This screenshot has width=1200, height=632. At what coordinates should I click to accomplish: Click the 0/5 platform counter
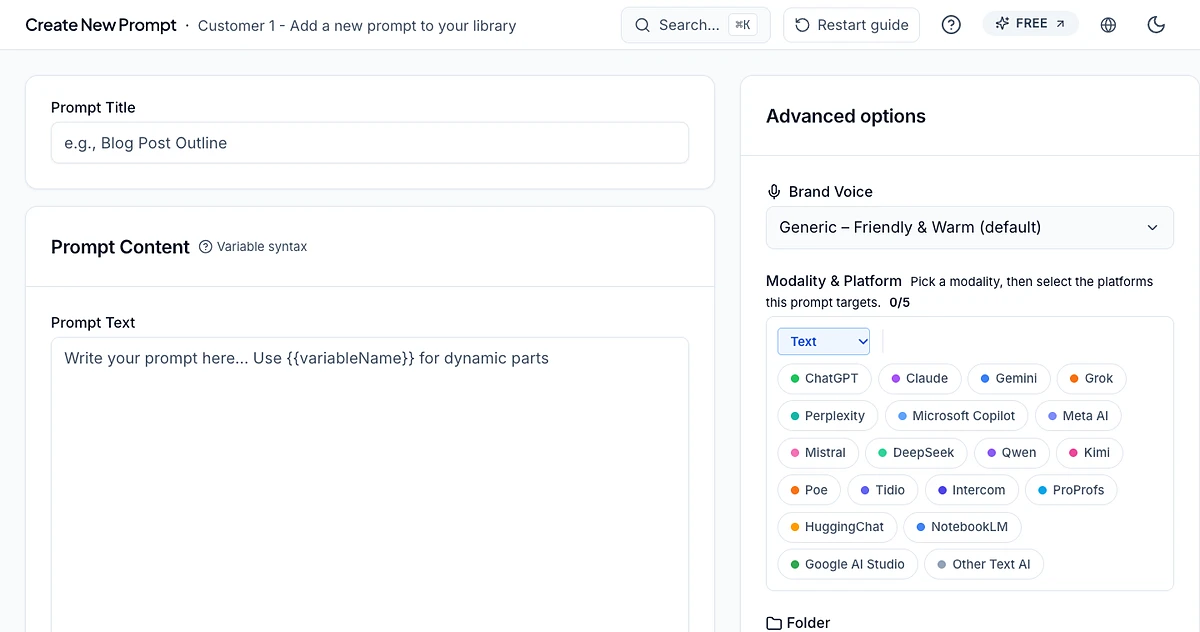pyautogui.click(x=900, y=302)
